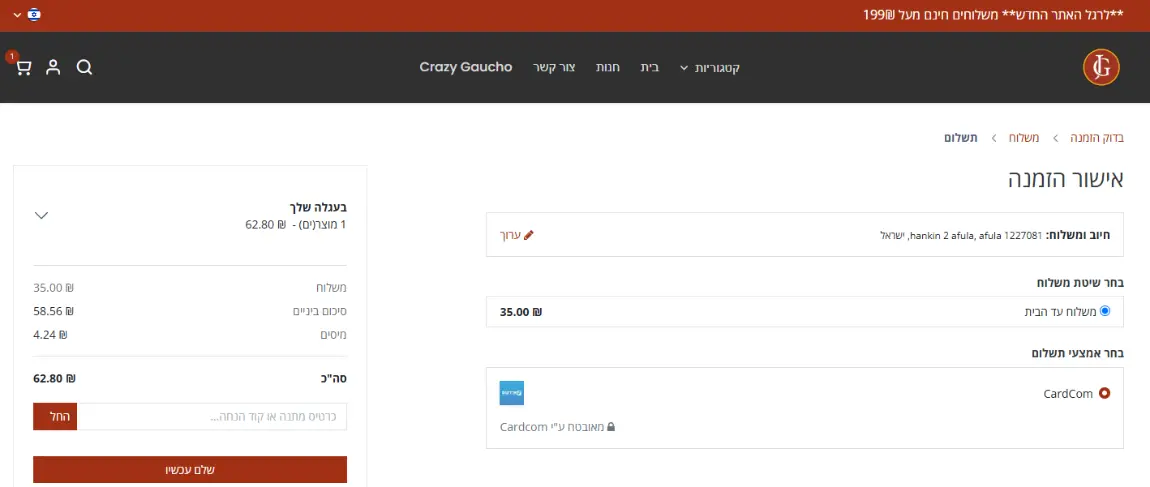The height and width of the screenshot is (487, 1150).
Task: Focus the gift card or discount code field
Action: click(212, 417)
